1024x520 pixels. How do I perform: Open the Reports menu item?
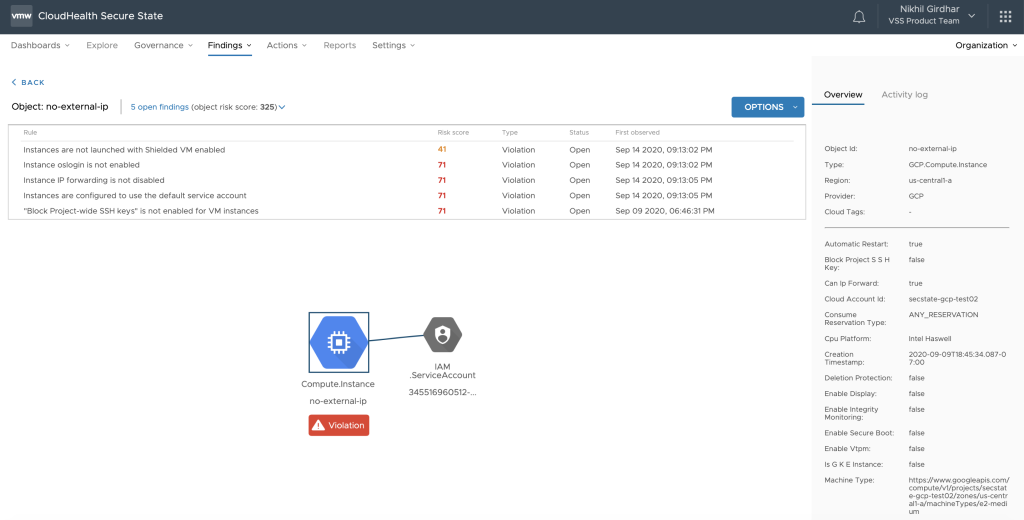[339, 45]
